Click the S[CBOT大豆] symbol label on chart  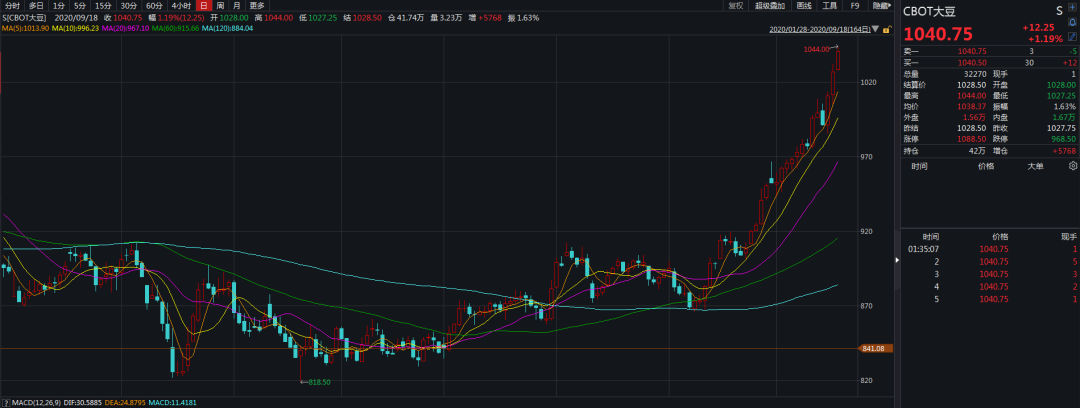pyautogui.click(x=26, y=18)
